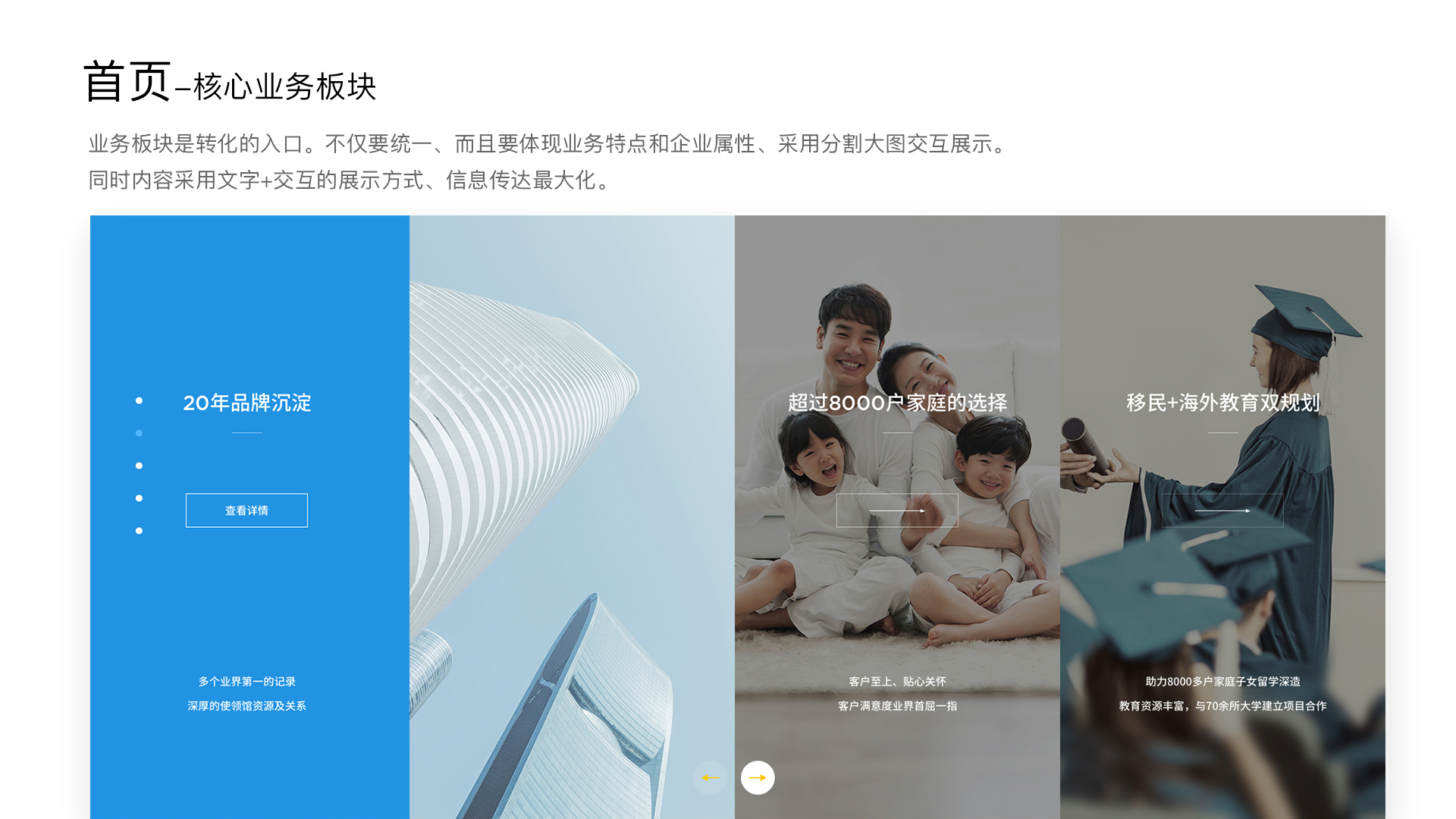The width and height of the screenshot is (1456, 819).
Task: Click 客户满意度业界首屈一指 caption
Action: coord(897,706)
